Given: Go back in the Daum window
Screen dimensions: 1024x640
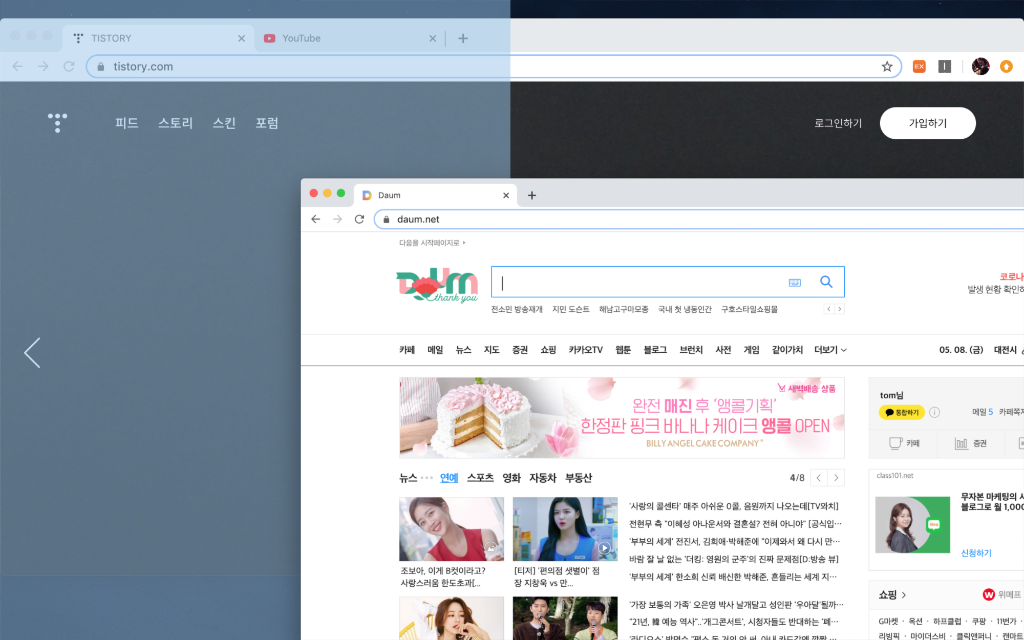Looking at the screenshot, I should tap(315, 219).
